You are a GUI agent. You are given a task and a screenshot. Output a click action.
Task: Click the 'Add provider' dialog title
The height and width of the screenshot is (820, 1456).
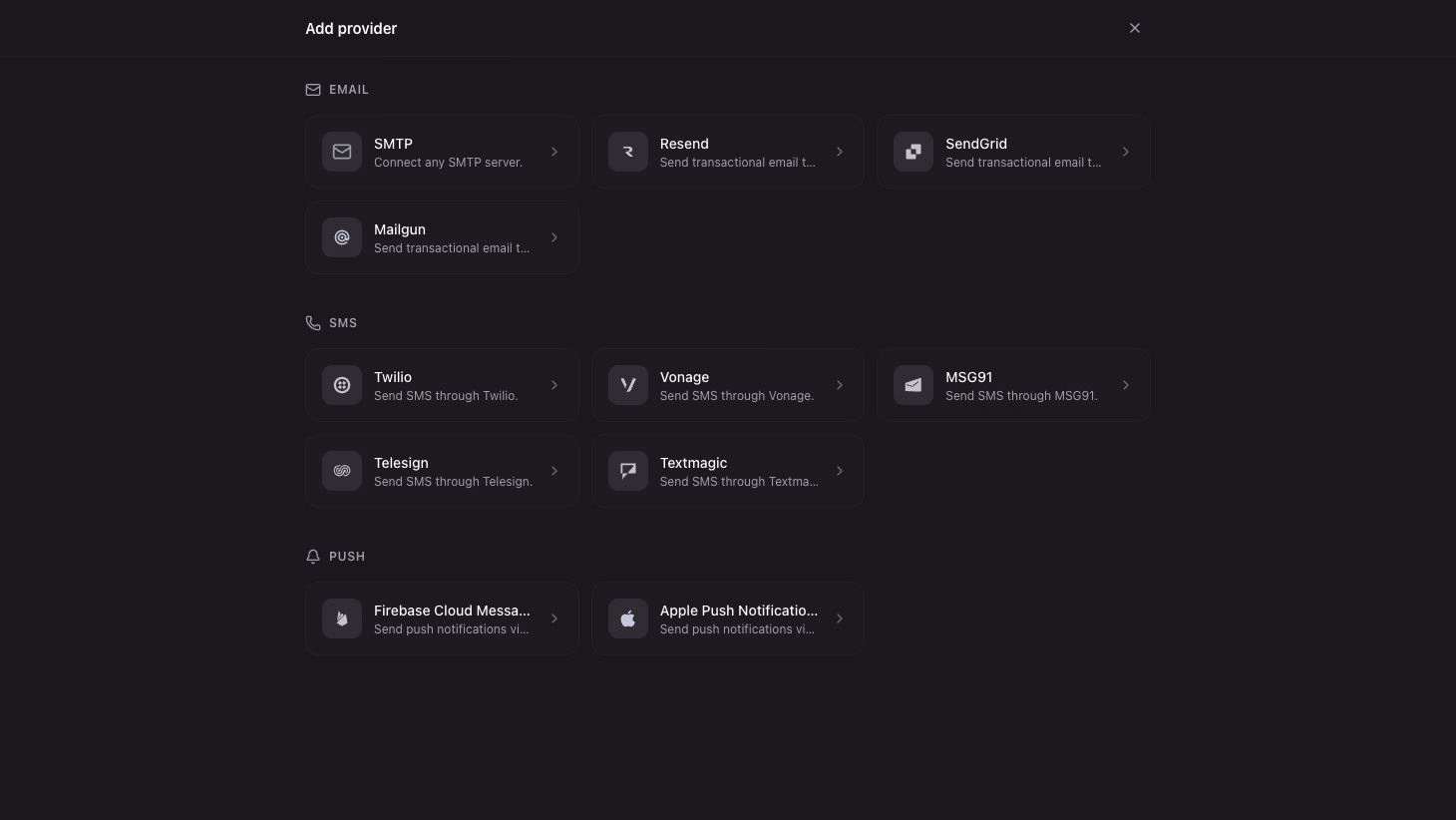(x=351, y=29)
